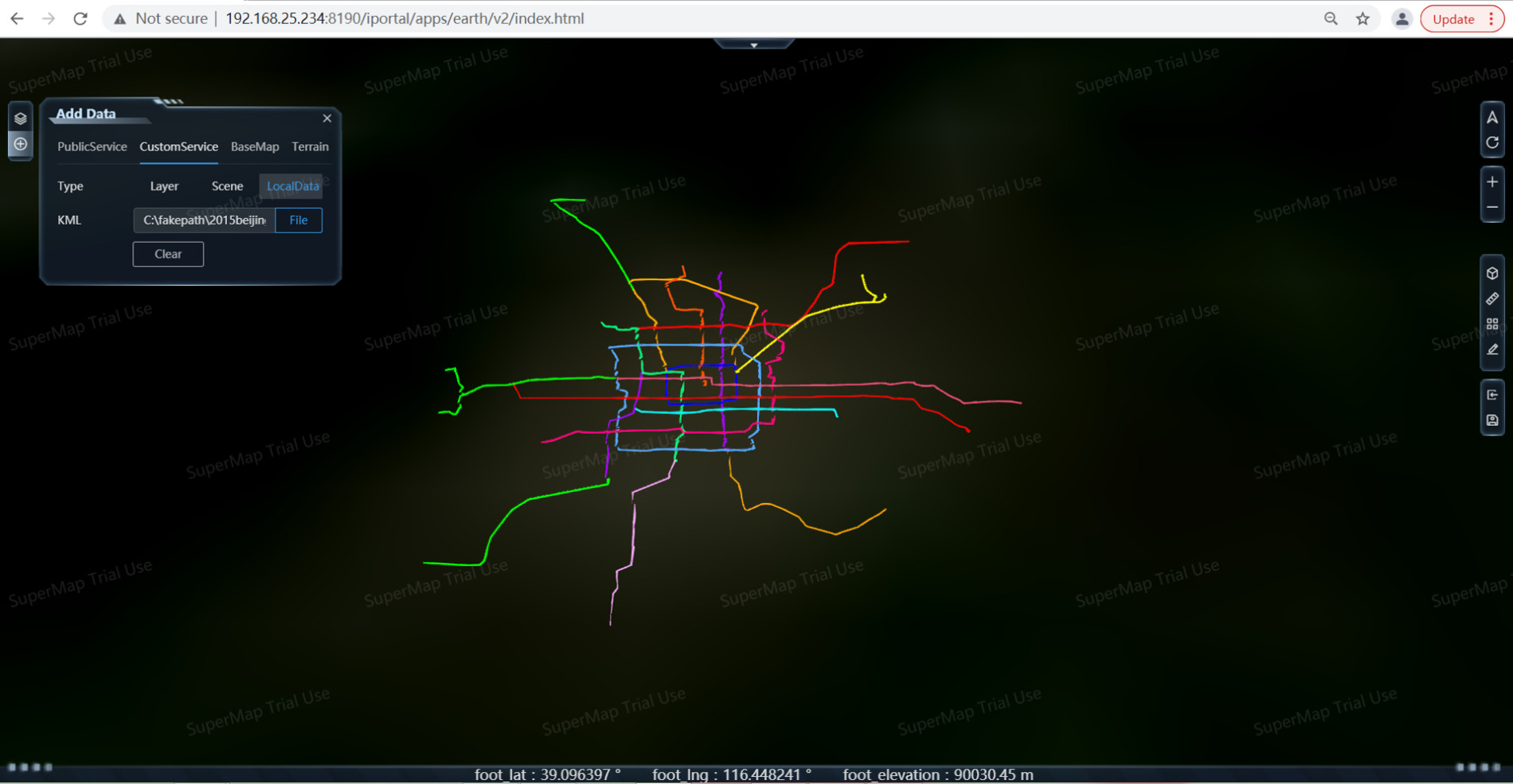Click the add data plus icon
The height and width of the screenshot is (784, 1513).
coord(21,144)
